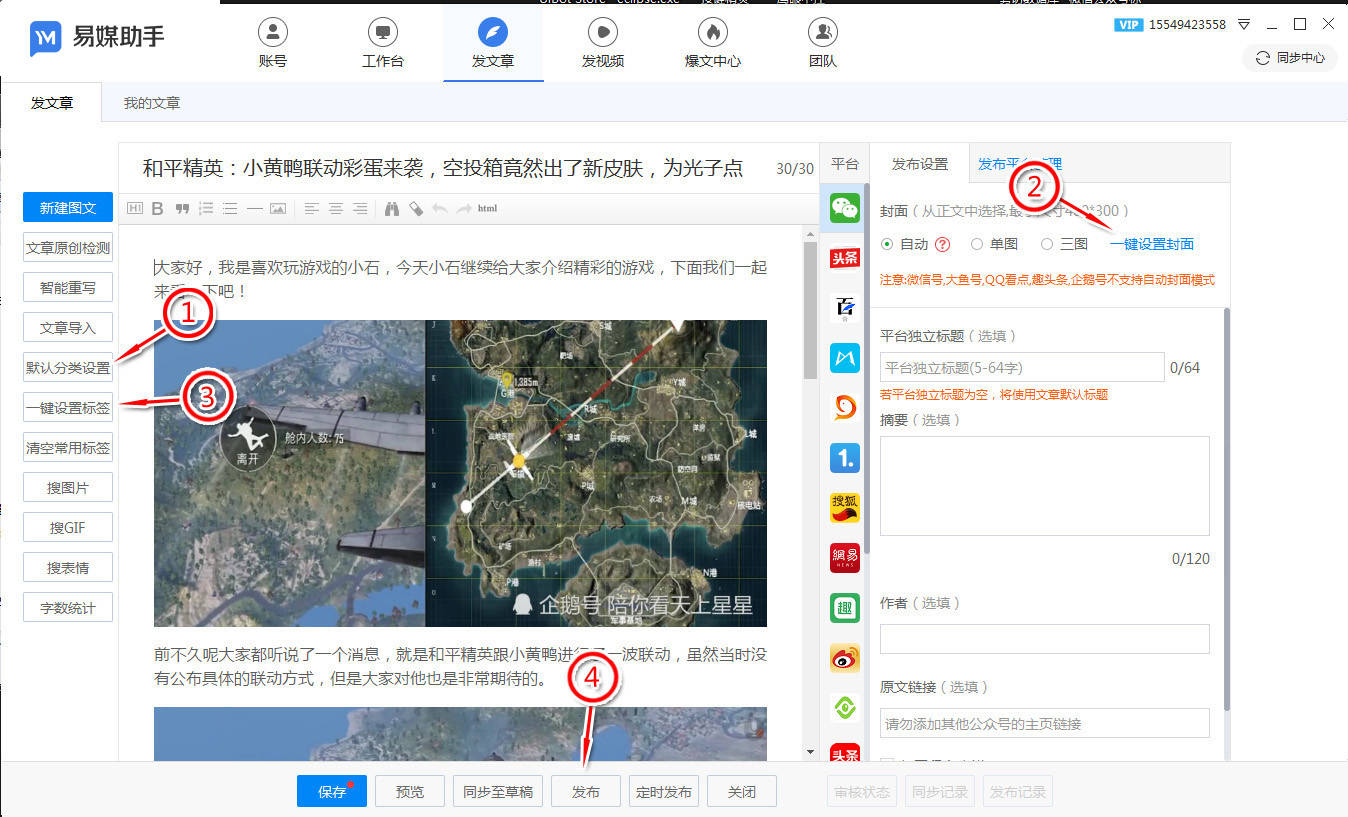Apply the H1 heading format
Image resolution: width=1348 pixels, height=817 pixels.
point(135,208)
